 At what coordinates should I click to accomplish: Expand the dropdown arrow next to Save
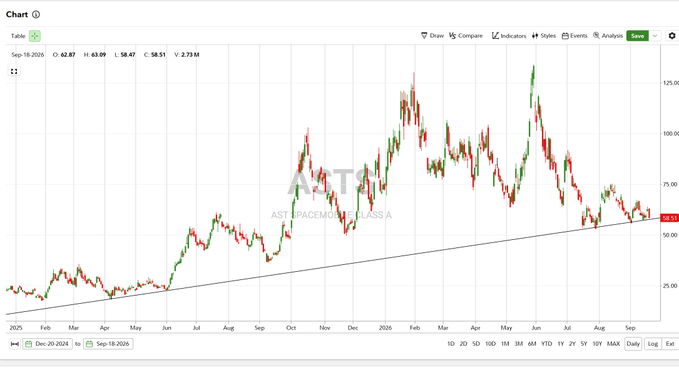click(x=655, y=36)
